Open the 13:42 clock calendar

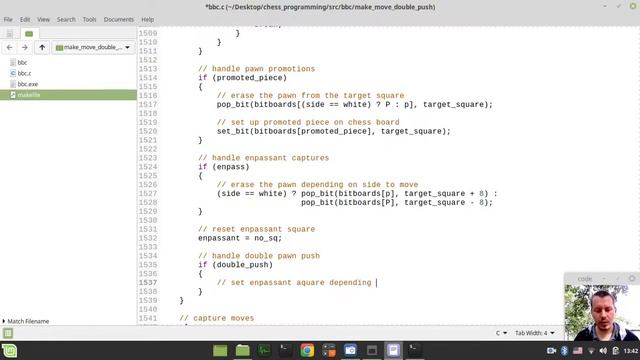631,351
